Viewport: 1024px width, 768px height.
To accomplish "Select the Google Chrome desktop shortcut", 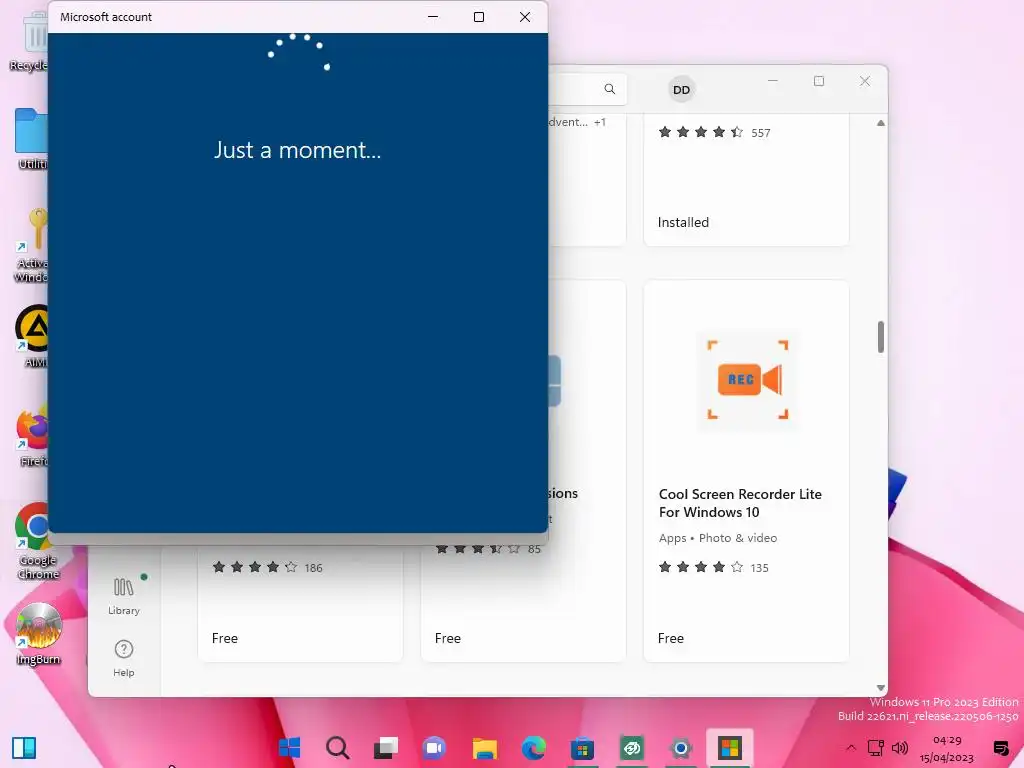I will point(36,541).
